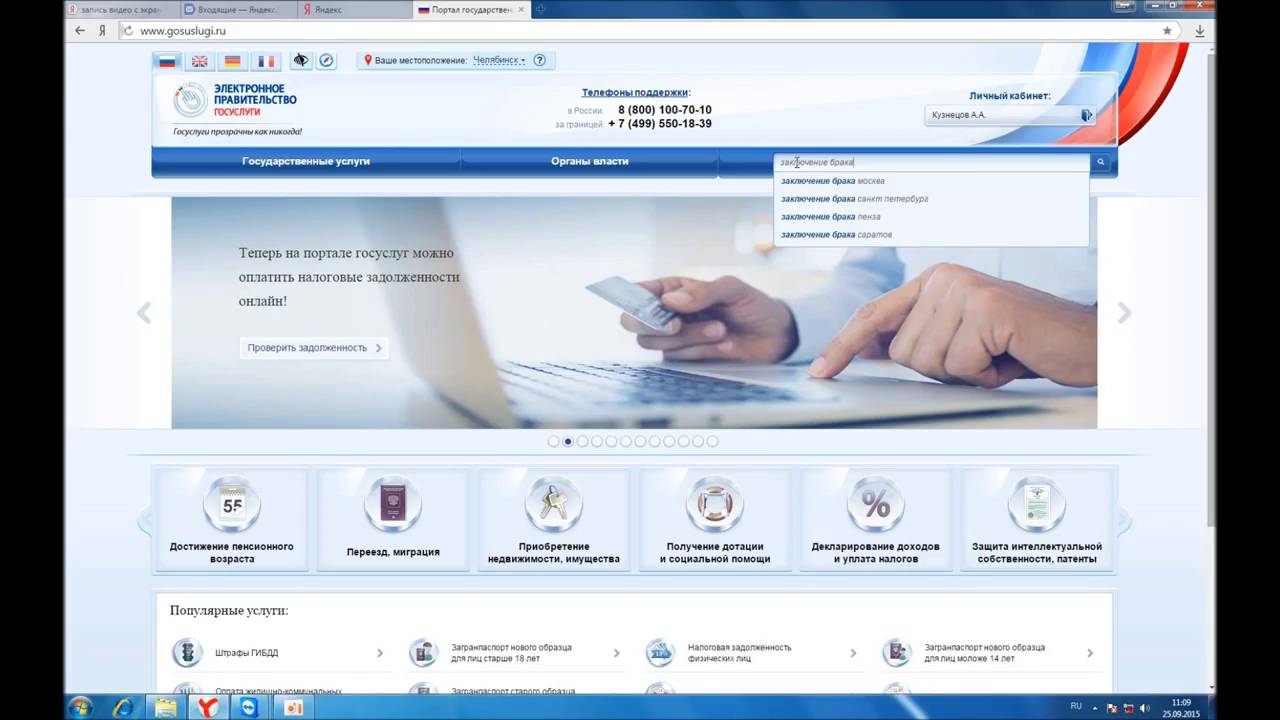This screenshot has height=720, width=1280.
Task: Click the RU language indicator in tray
Action: tap(1076, 706)
